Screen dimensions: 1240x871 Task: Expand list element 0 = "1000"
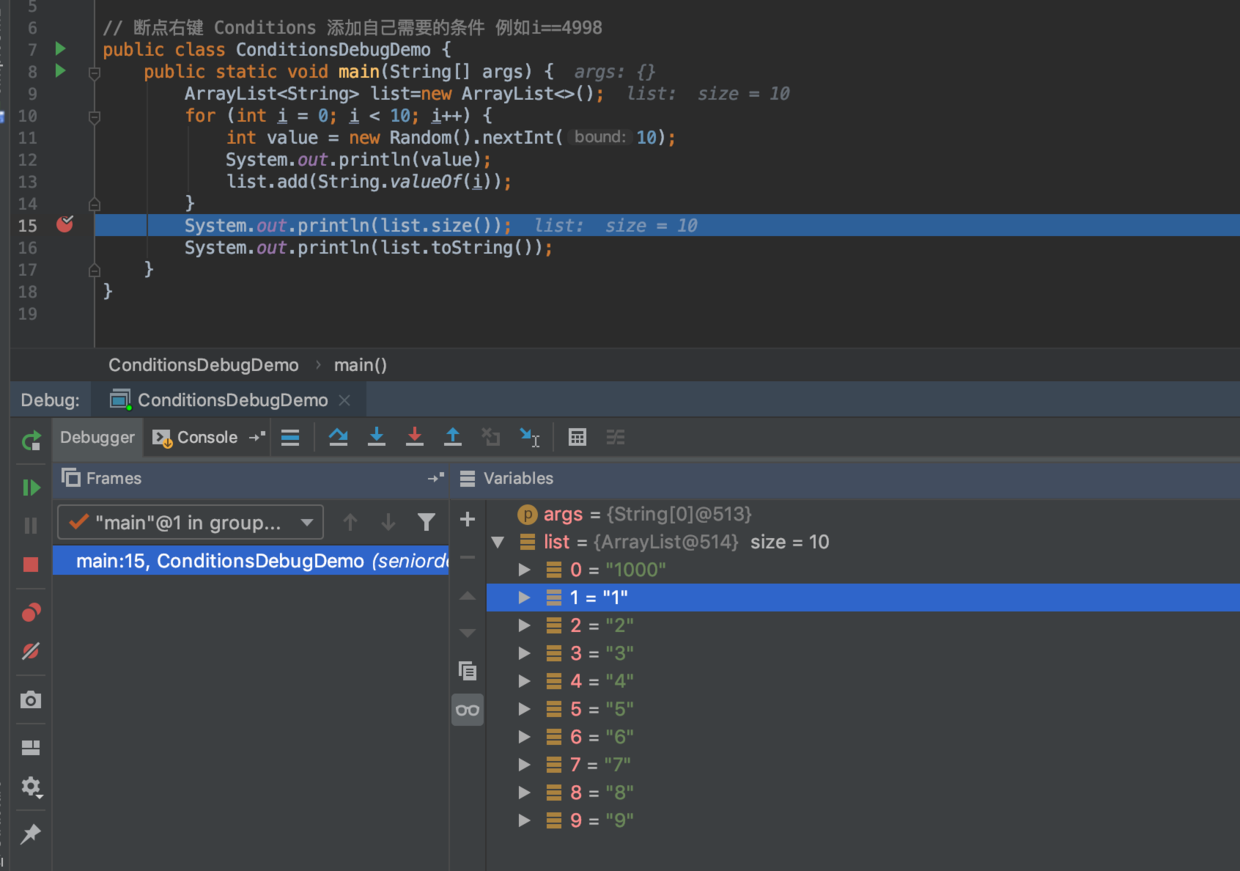[524, 570]
